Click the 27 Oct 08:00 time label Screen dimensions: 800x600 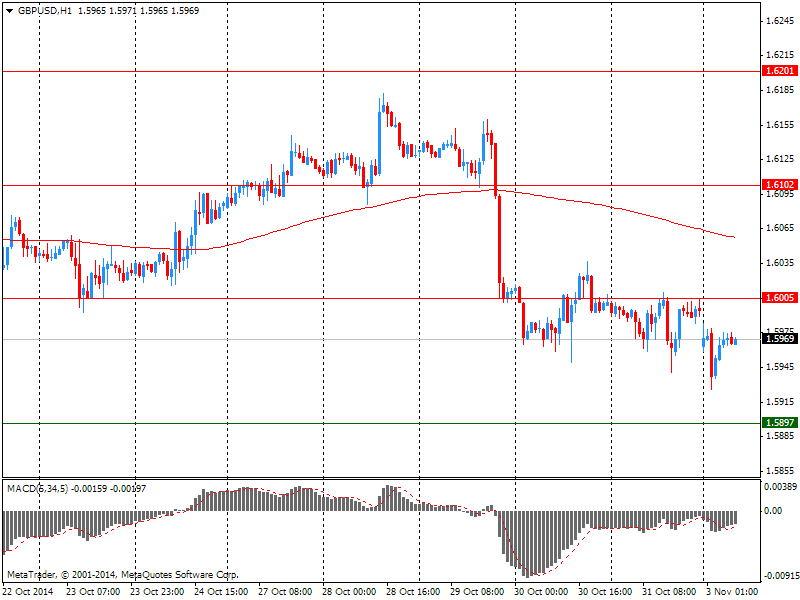coord(285,592)
